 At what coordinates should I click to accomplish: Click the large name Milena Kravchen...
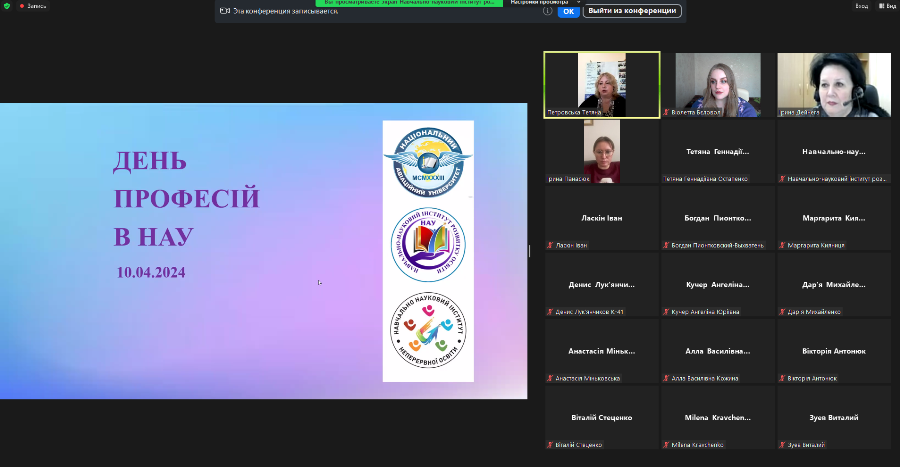click(x=717, y=418)
